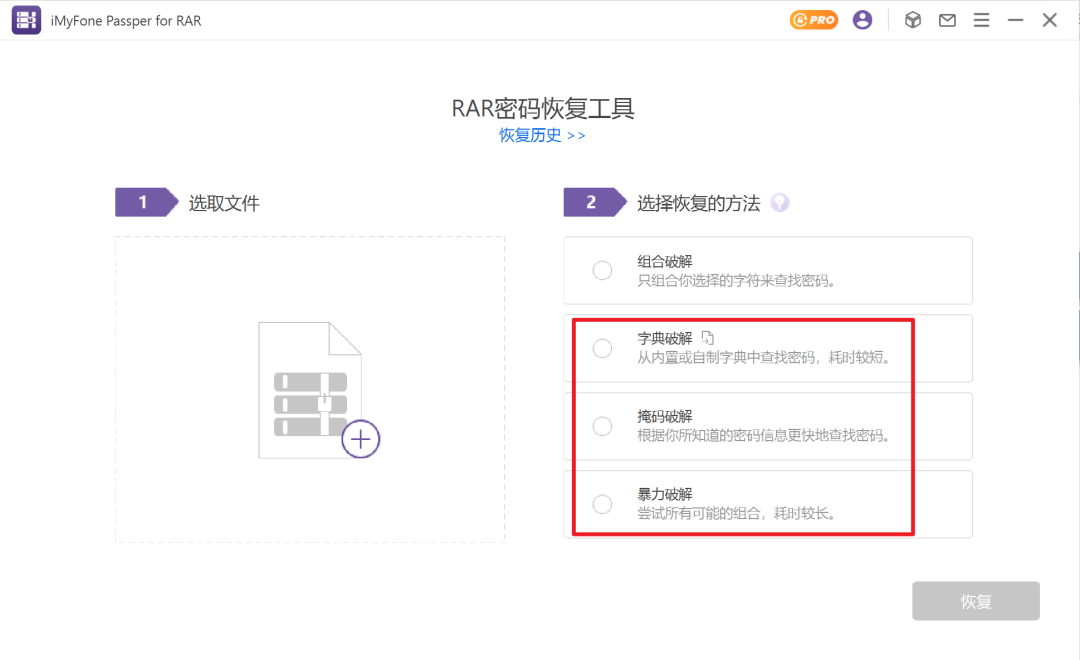The width and height of the screenshot is (1080, 660).
Task: Select the 掩码破解 radio button
Action: click(602, 426)
